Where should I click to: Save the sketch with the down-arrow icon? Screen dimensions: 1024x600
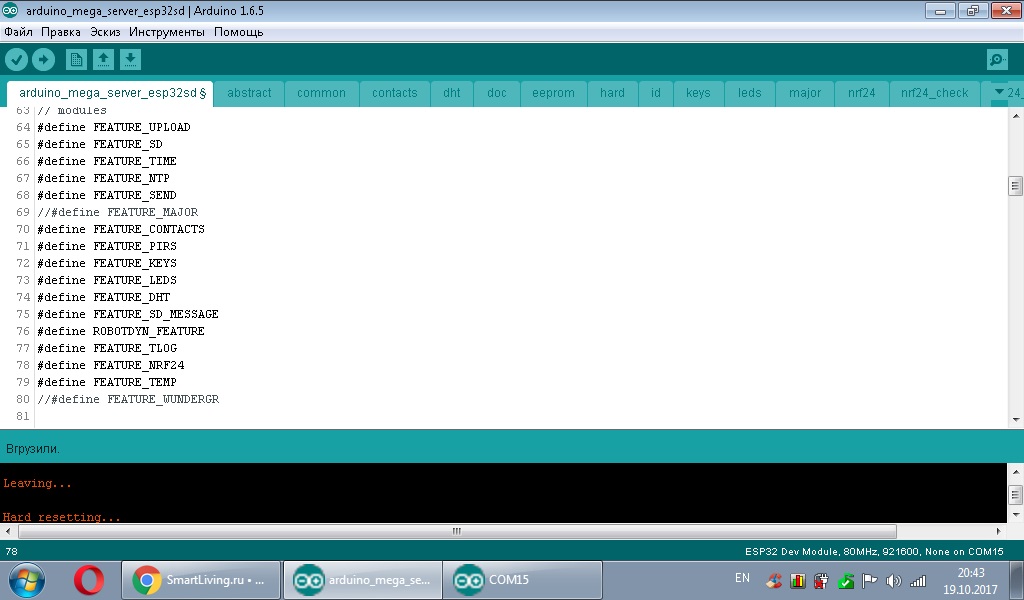(130, 60)
